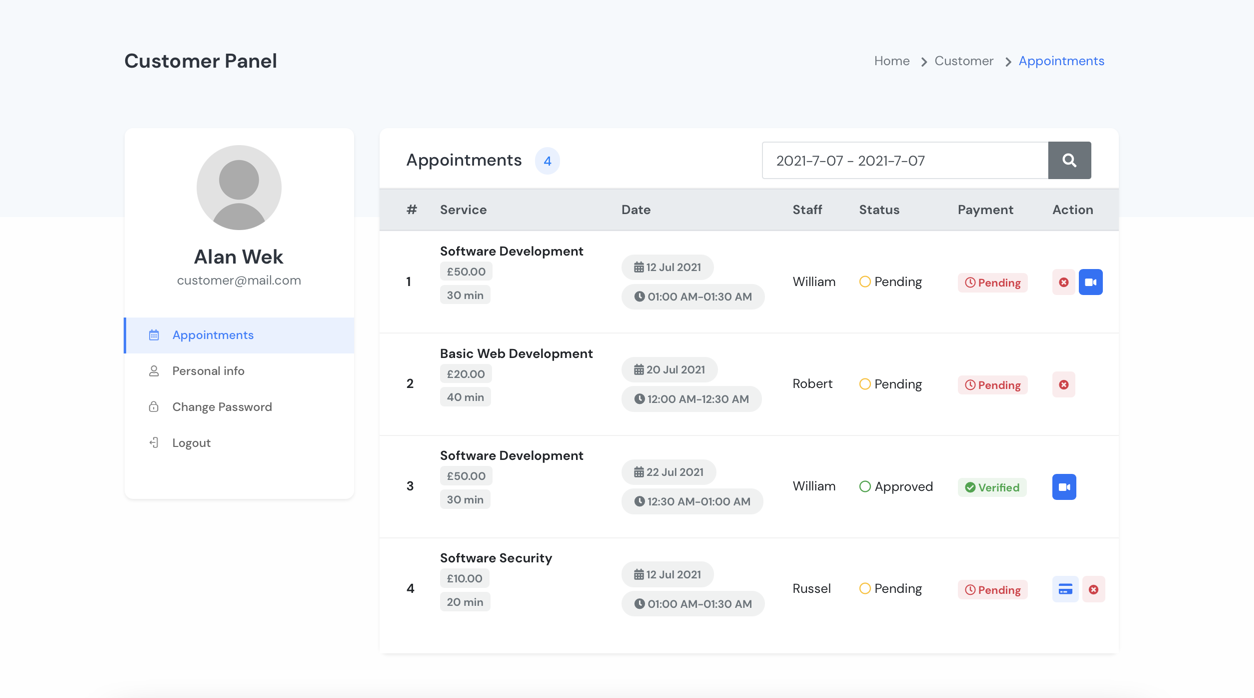Cancel the Software Security appointment
Viewport: 1254px width, 698px height.
(x=1093, y=590)
